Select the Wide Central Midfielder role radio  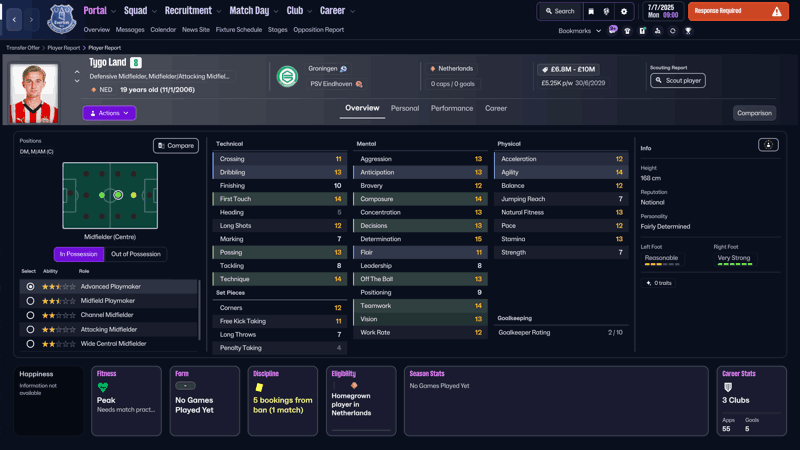(30, 344)
